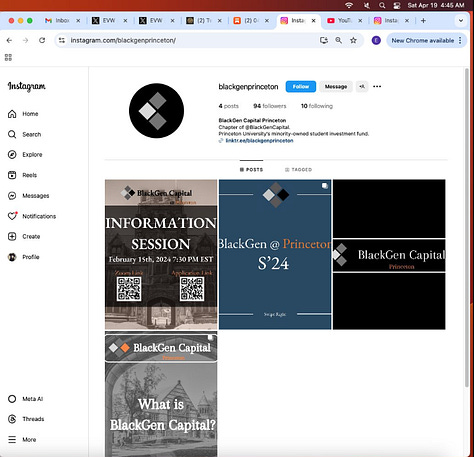The height and width of the screenshot is (457, 474).
Task: Open the BlackGen @ Princeton S'24 post
Action: (275, 254)
